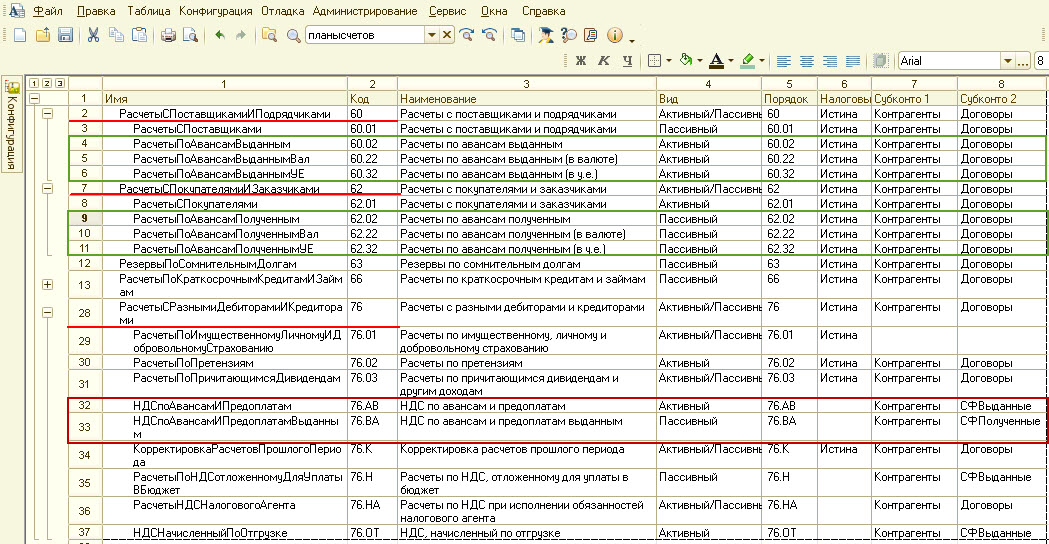
Task: Open the Конфигурация menu
Action: pyautogui.click(x=215, y=11)
